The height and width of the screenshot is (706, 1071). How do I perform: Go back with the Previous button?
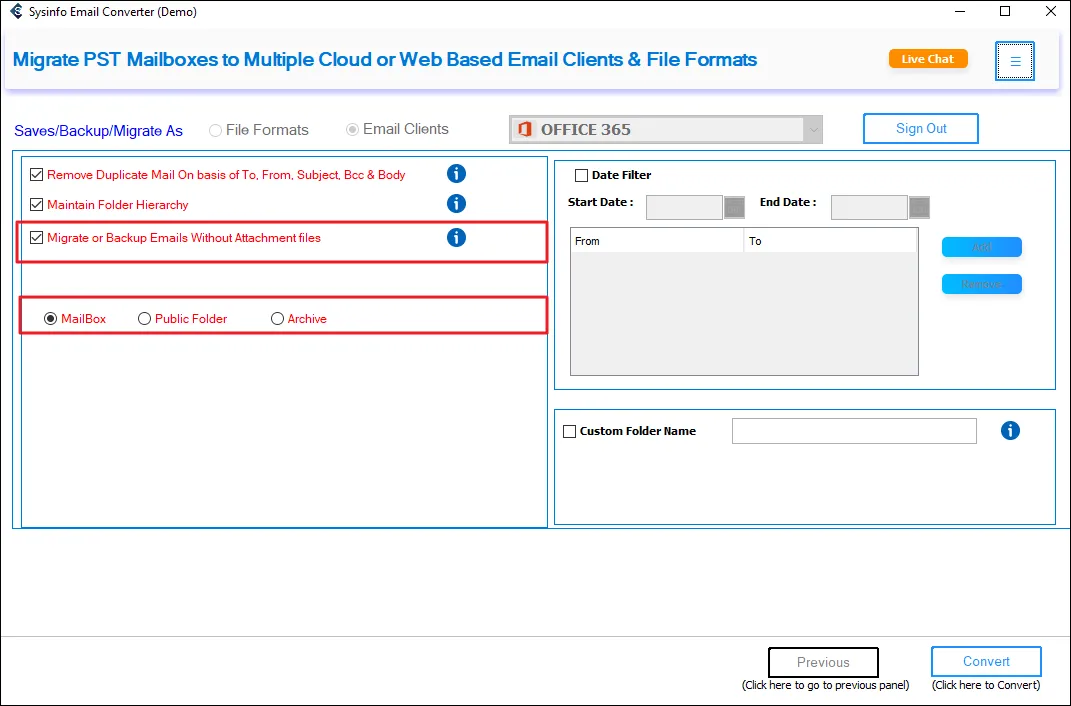(x=823, y=662)
